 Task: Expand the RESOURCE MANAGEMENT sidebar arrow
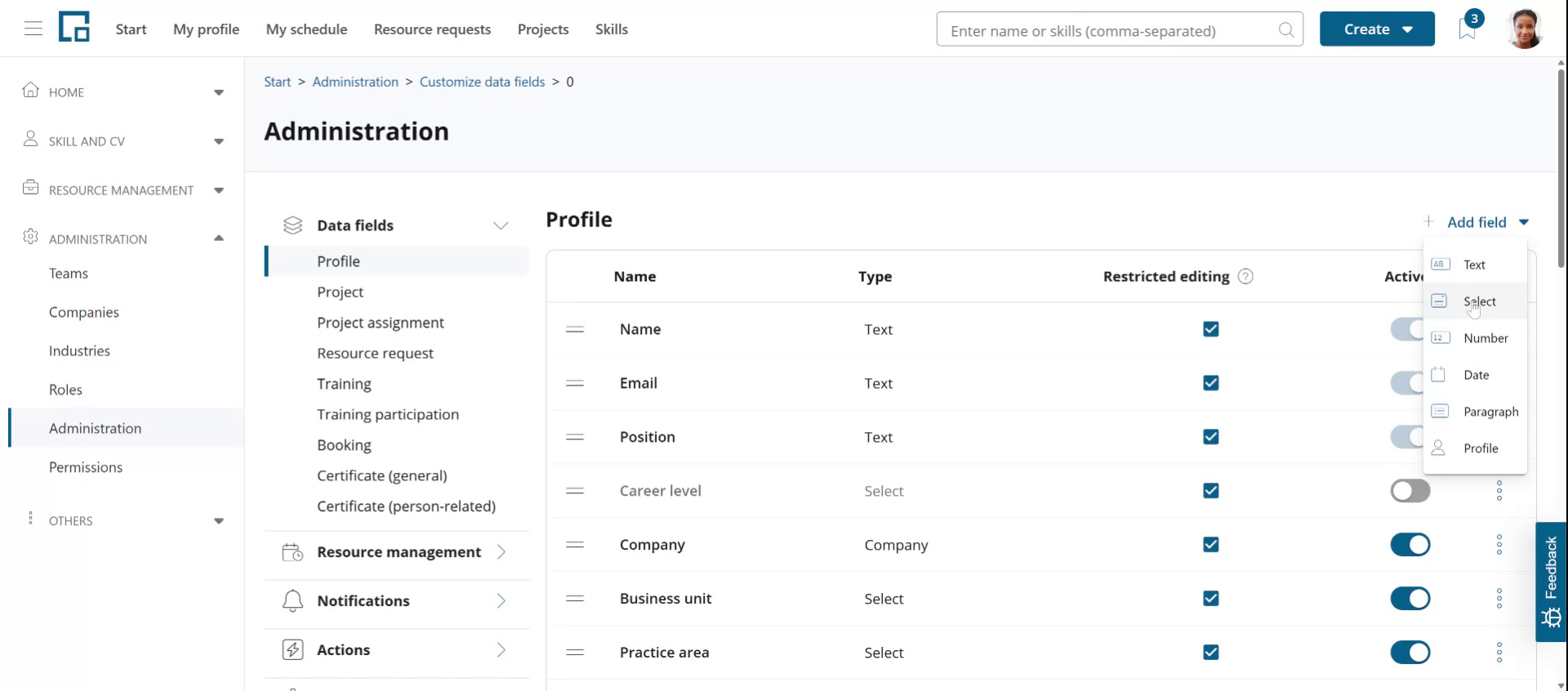[219, 190]
